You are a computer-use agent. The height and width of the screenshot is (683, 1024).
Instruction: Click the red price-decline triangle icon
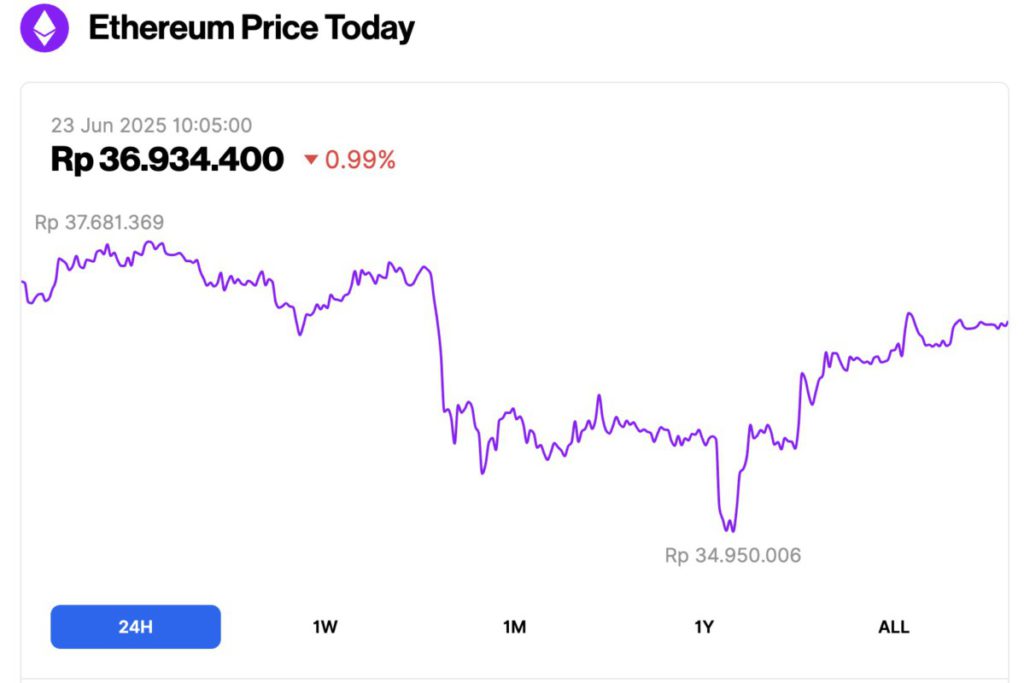pyautogui.click(x=310, y=160)
